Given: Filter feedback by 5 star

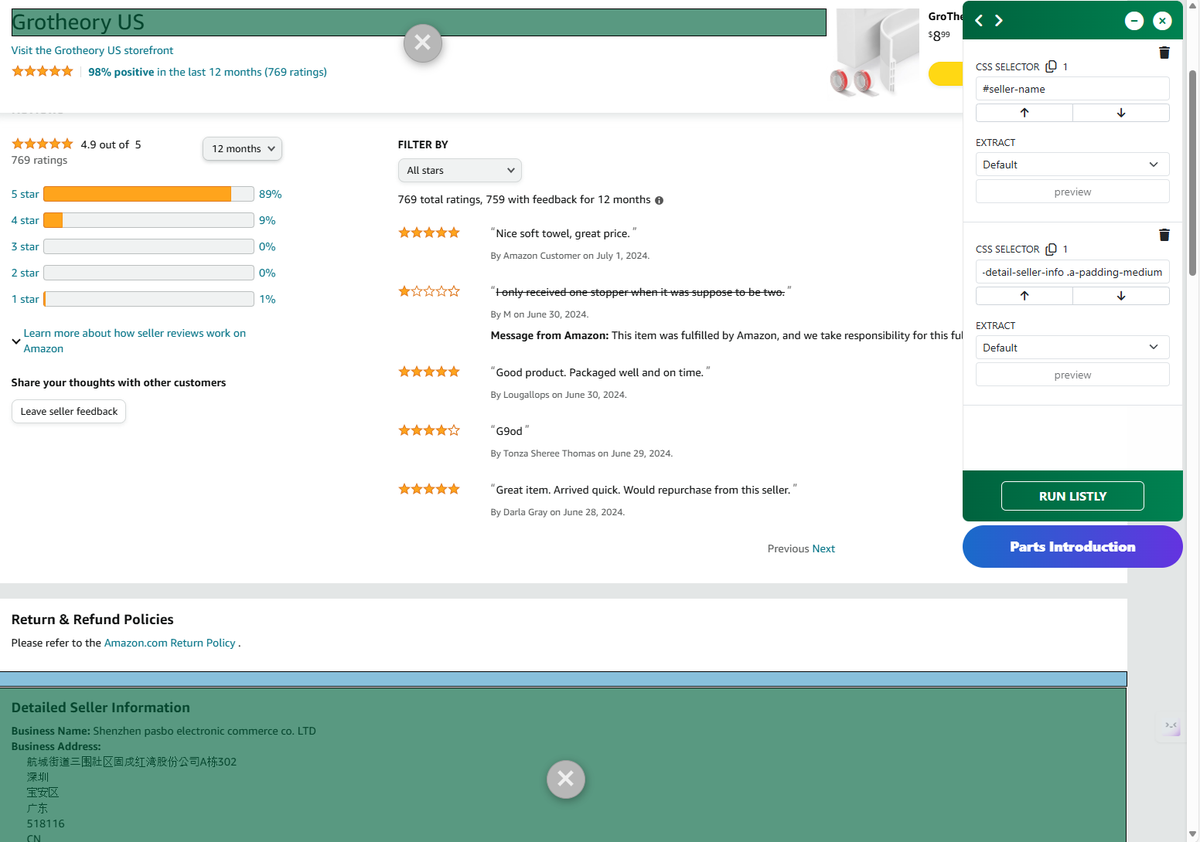Looking at the screenshot, I should (25, 194).
